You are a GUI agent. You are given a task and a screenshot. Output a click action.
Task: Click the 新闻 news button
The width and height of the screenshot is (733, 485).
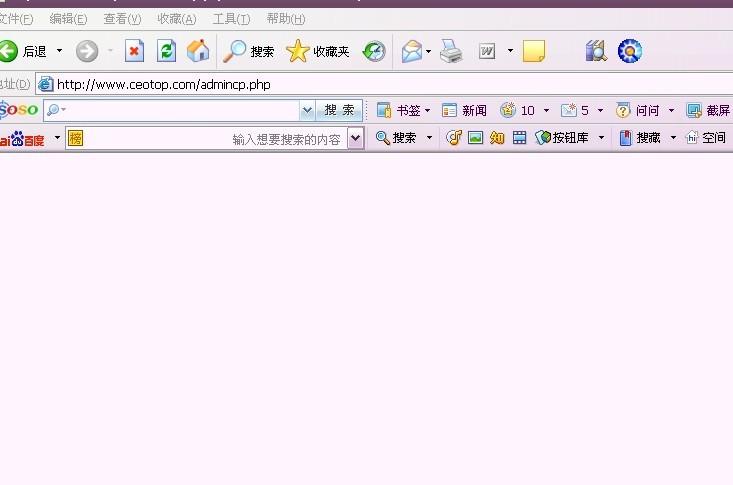[x=464, y=110]
